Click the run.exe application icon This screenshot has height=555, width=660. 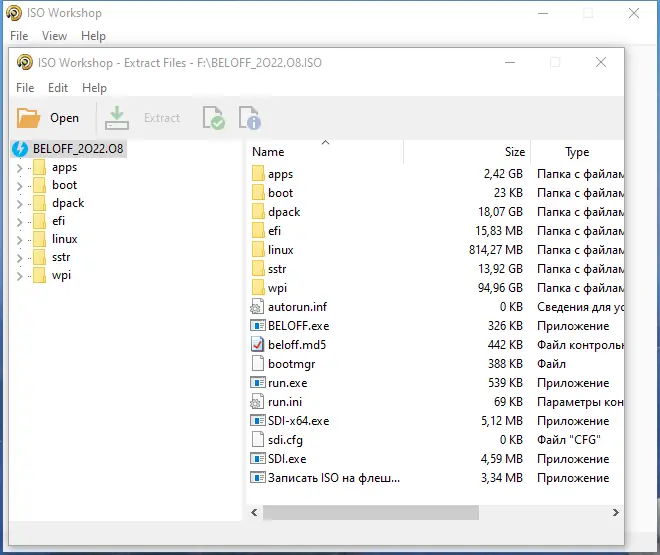point(257,383)
